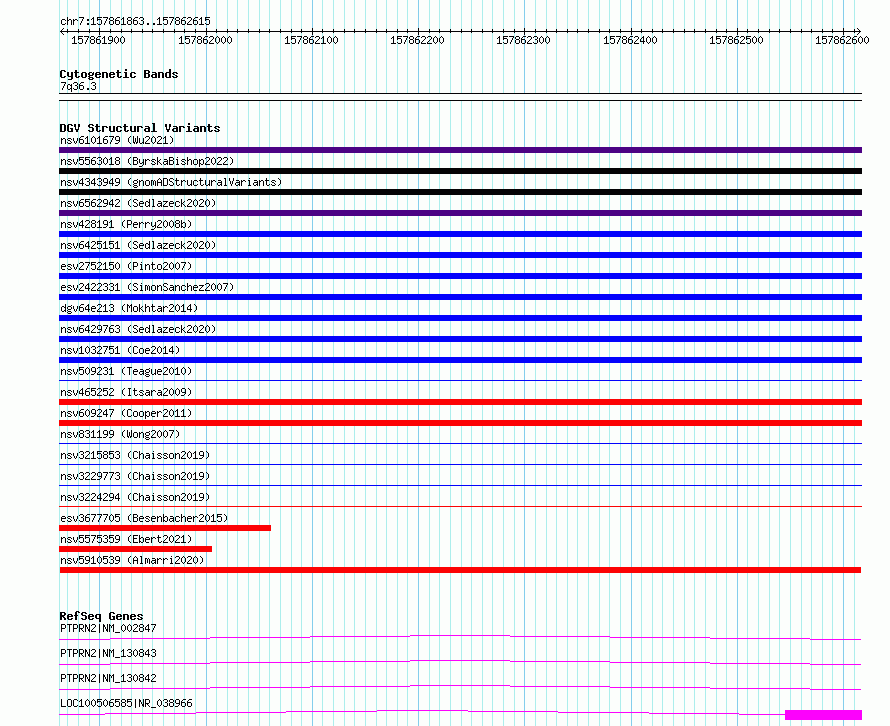Select dgv64e213 (Mokhtar2014) label

pyautogui.click(x=129, y=308)
